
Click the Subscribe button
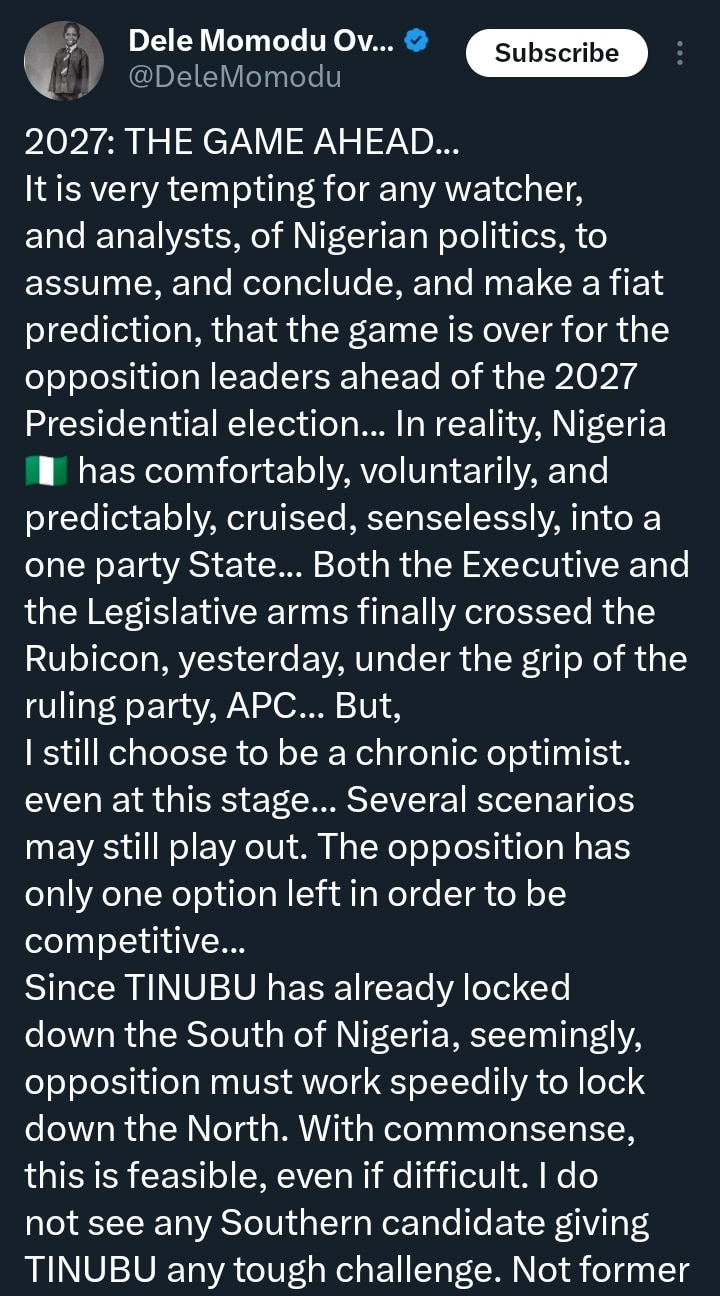(x=556, y=53)
